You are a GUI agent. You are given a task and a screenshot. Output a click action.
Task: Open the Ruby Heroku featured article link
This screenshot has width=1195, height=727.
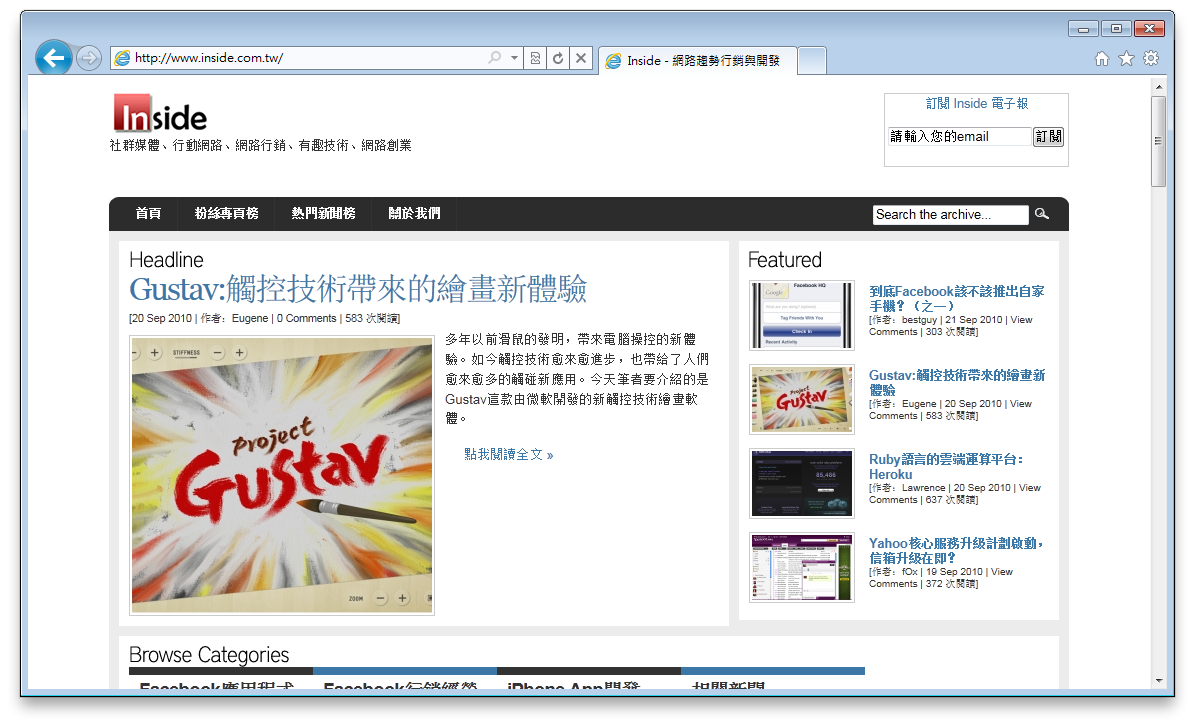click(x=946, y=466)
